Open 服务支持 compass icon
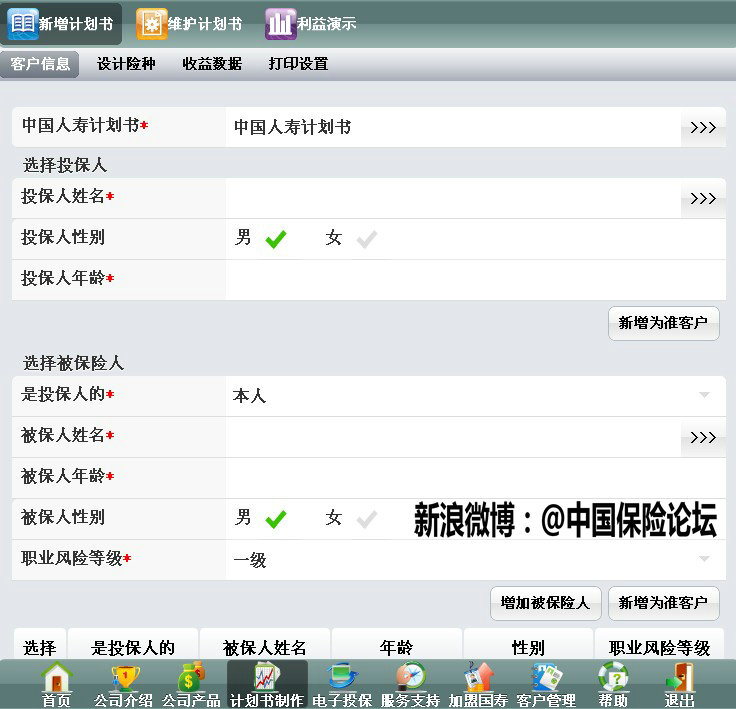Viewport: 736px width, 709px height. (x=410, y=677)
